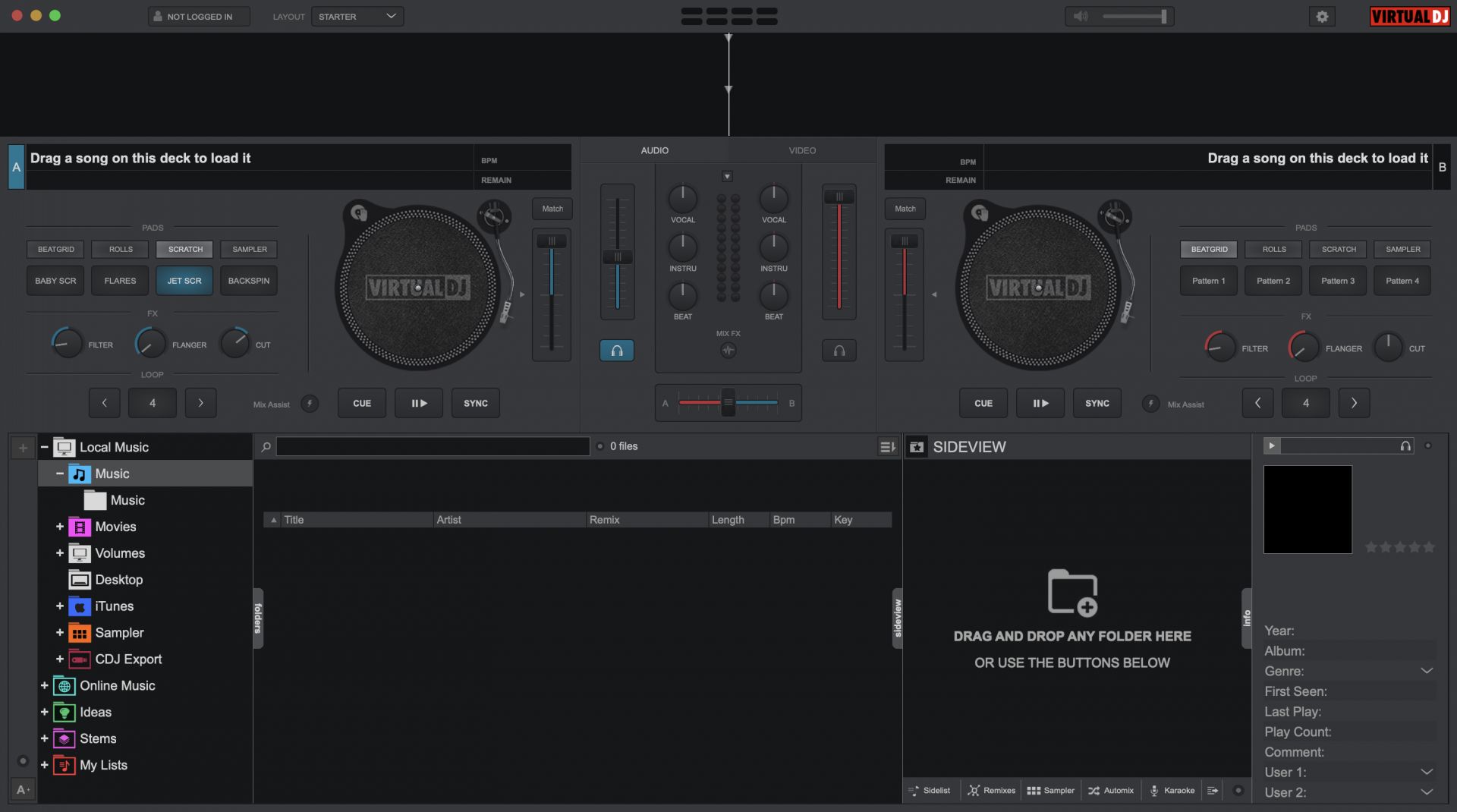This screenshot has width=1457, height=812.
Task: Open the Automix sideview icon
Action: 1094,791
